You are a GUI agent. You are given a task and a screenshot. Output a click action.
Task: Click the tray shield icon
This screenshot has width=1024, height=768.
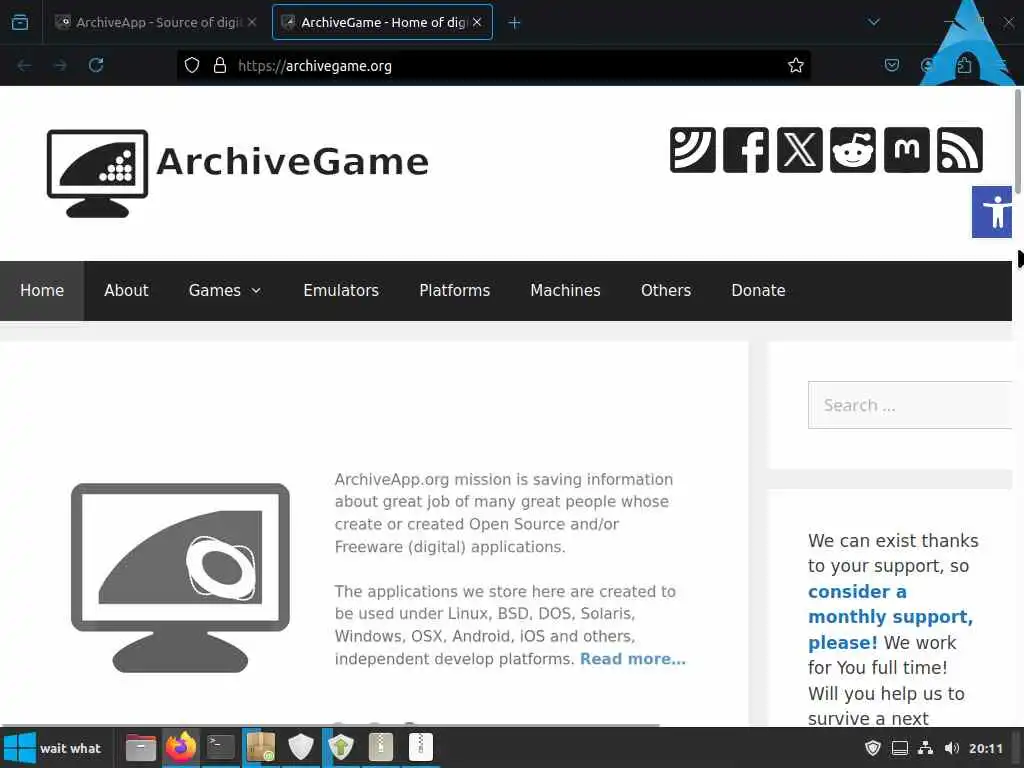point(872,748)
